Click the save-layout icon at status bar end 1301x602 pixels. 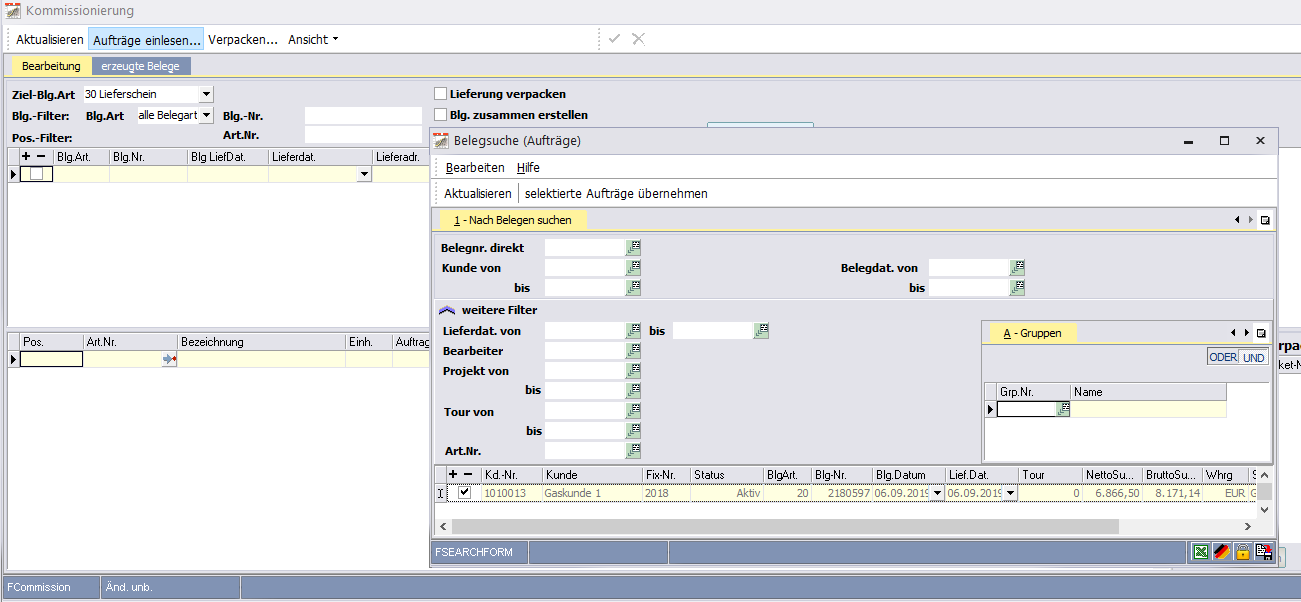click(1264, 552)
